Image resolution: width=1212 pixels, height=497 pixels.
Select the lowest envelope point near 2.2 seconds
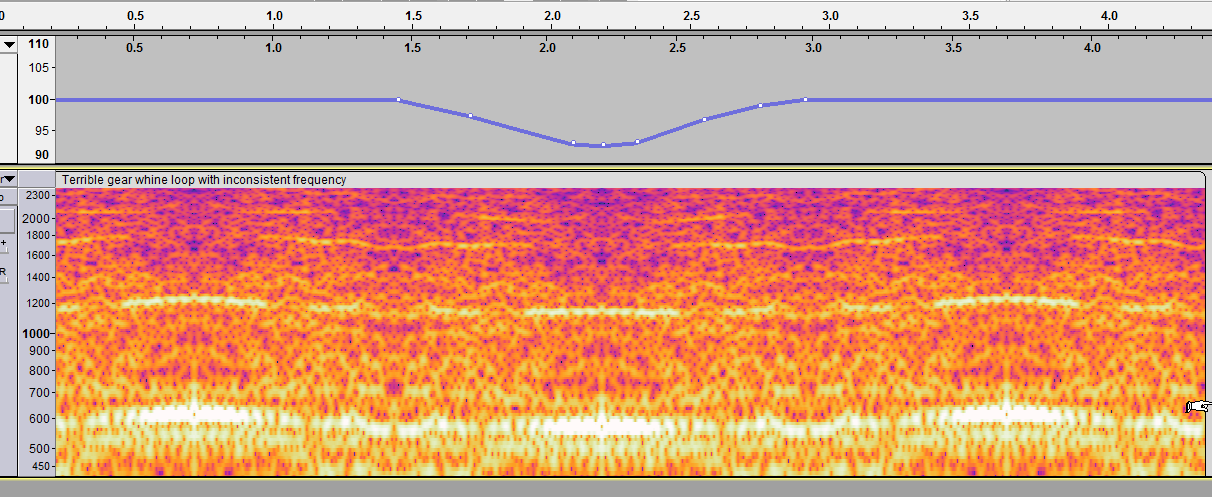[x=603, y=145]
